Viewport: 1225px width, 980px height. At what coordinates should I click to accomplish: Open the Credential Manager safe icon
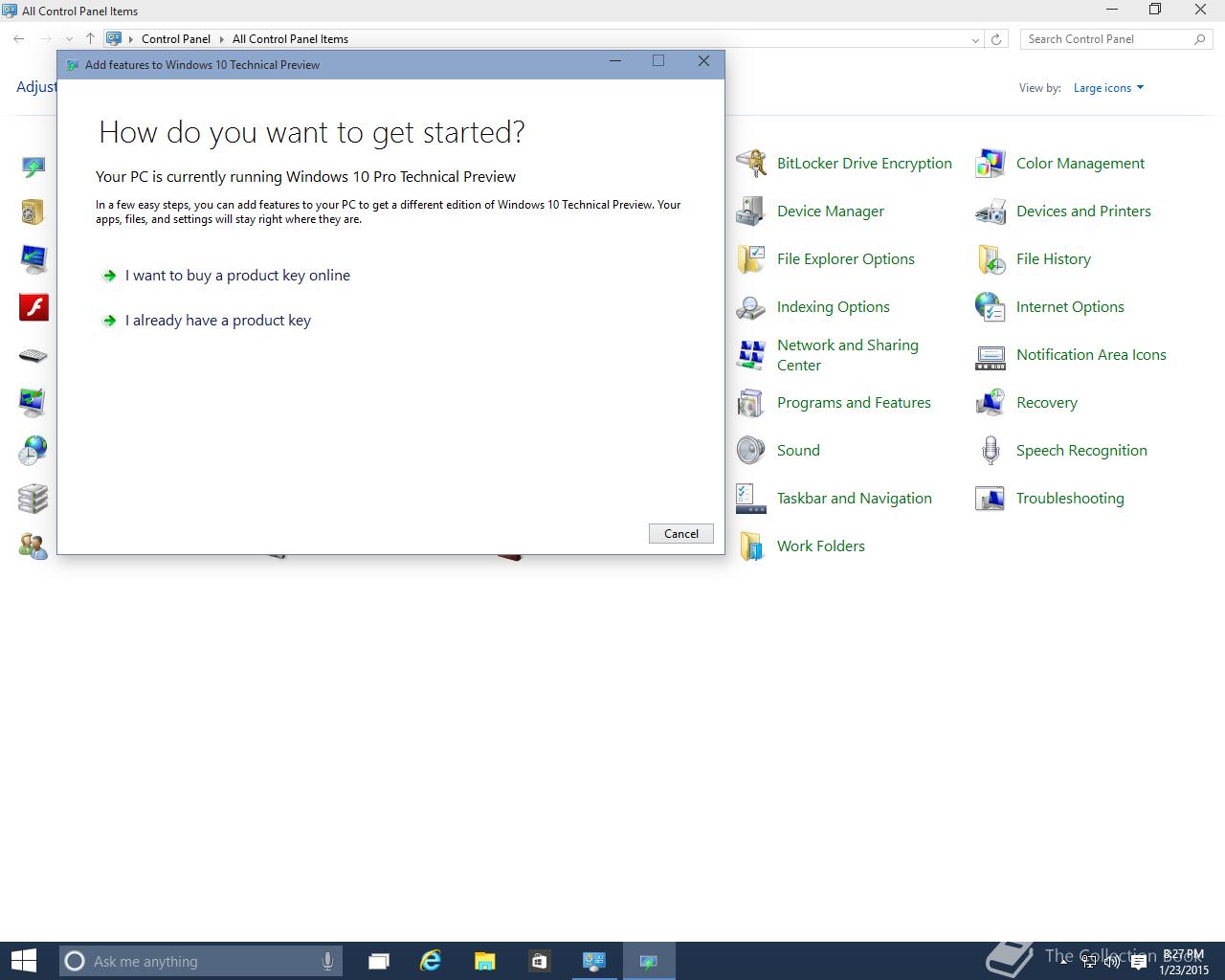33,212
